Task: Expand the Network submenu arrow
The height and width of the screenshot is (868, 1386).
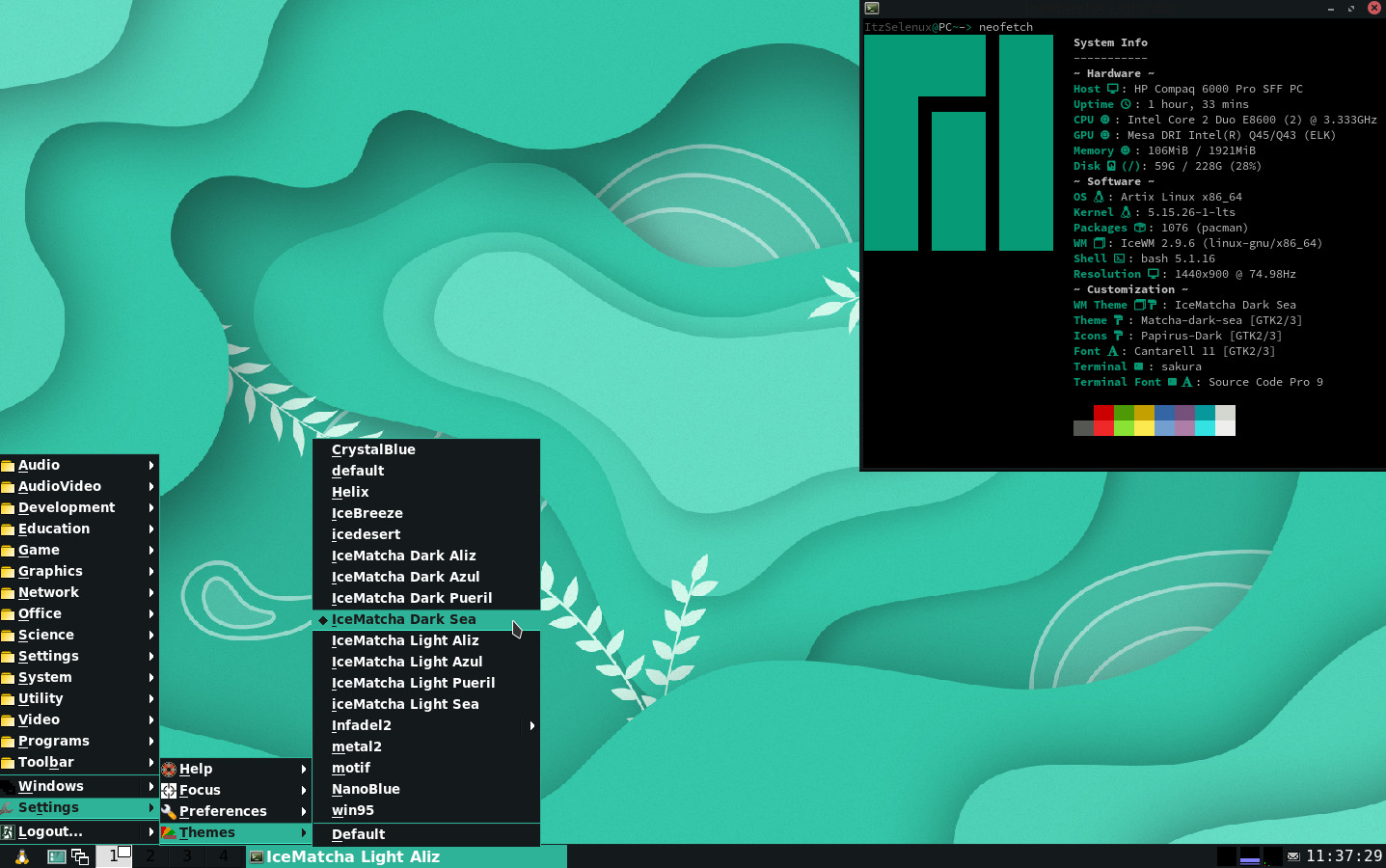Action: (151, 592)
